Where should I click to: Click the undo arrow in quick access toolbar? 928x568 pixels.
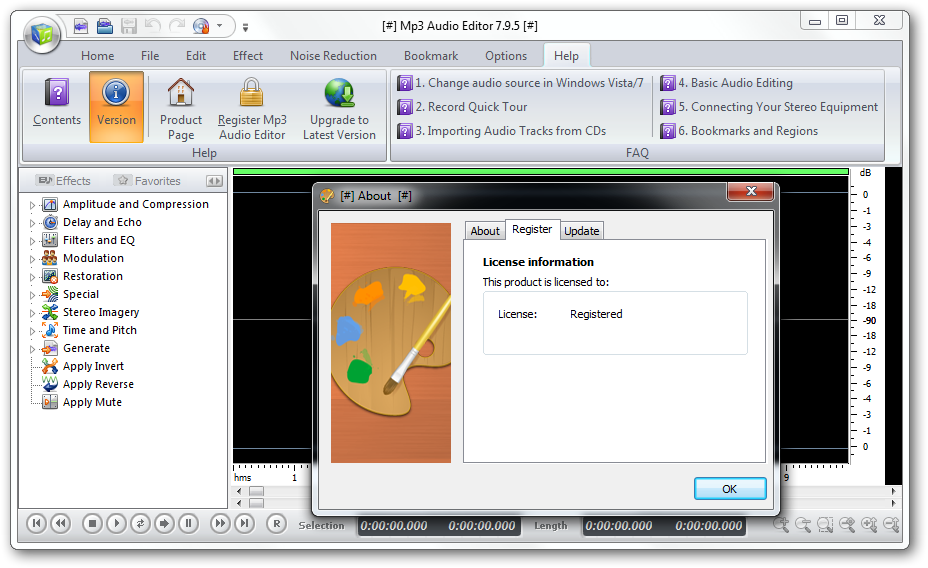click(x=152, y=25)
